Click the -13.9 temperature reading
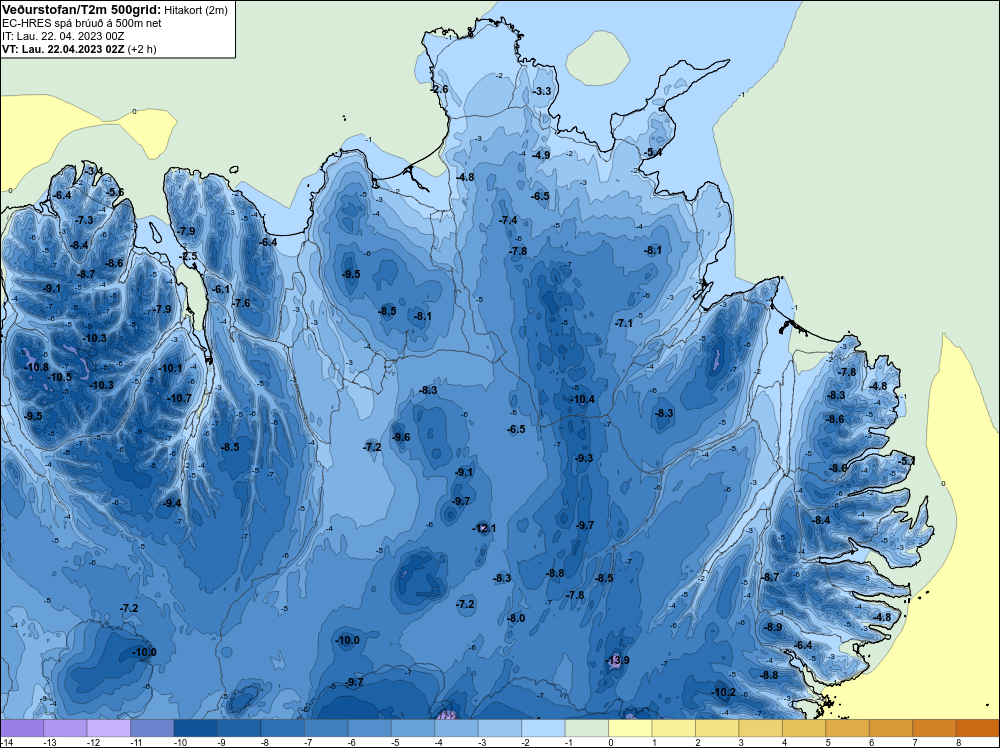This screenshot has height=748, width=1000. (617, 660)
